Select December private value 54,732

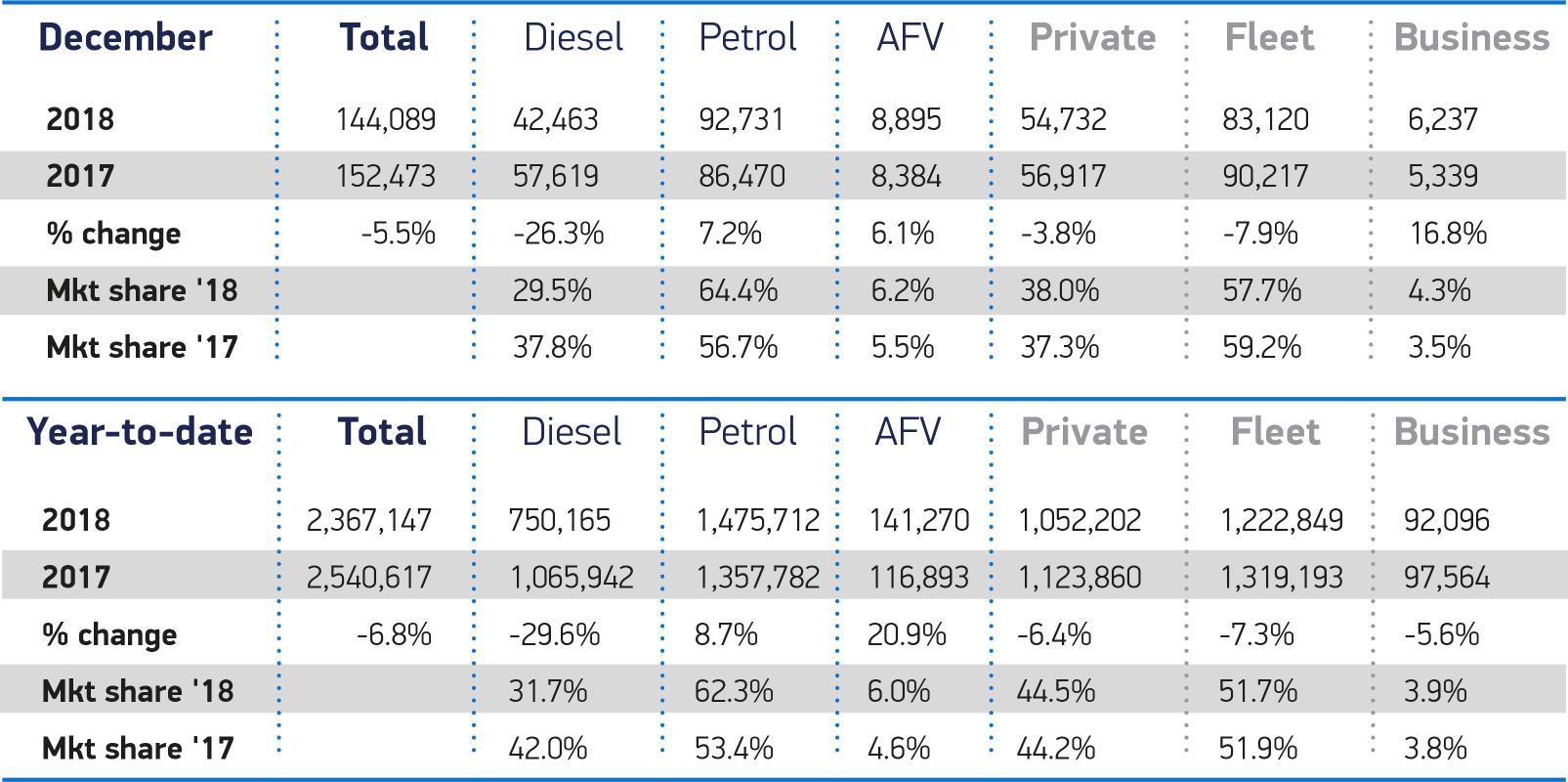[x=1063, y=120]
